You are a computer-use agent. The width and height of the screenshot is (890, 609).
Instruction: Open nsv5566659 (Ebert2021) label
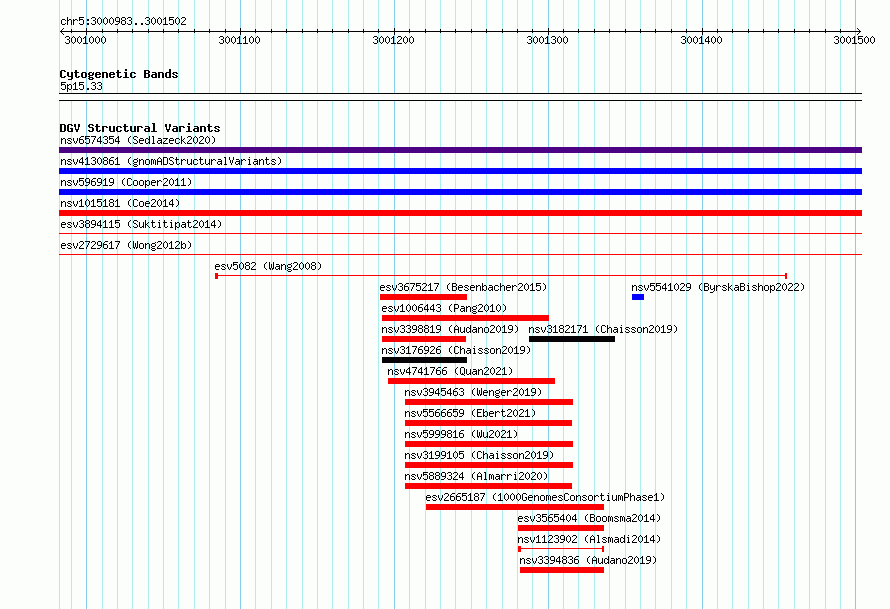pos(470,413)
